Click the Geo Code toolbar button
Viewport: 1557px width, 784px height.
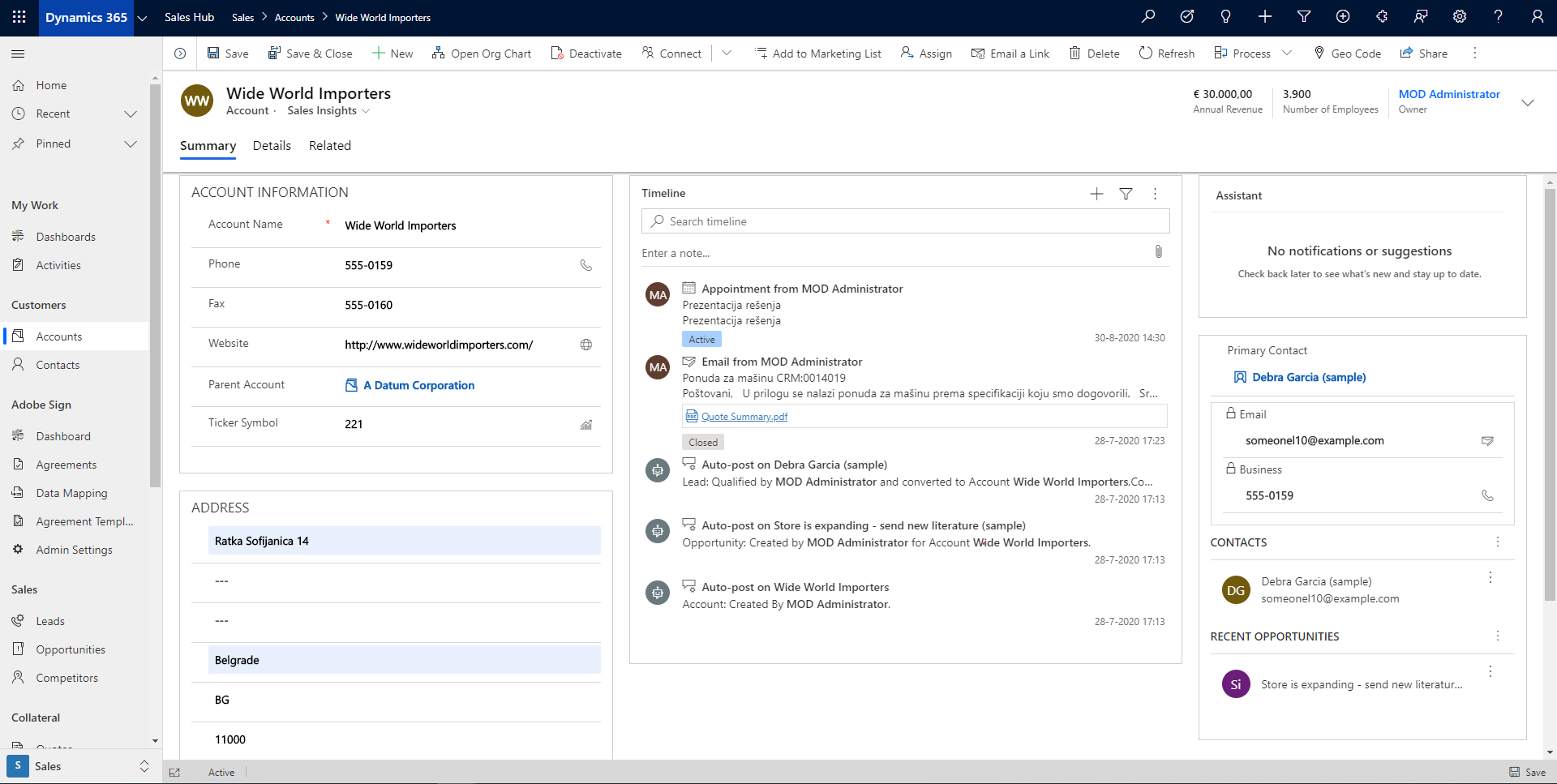click(1347, 54)
